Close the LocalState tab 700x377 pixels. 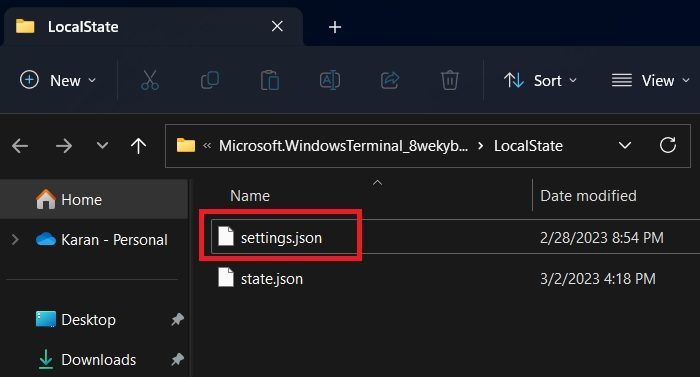tap(277, 26)
